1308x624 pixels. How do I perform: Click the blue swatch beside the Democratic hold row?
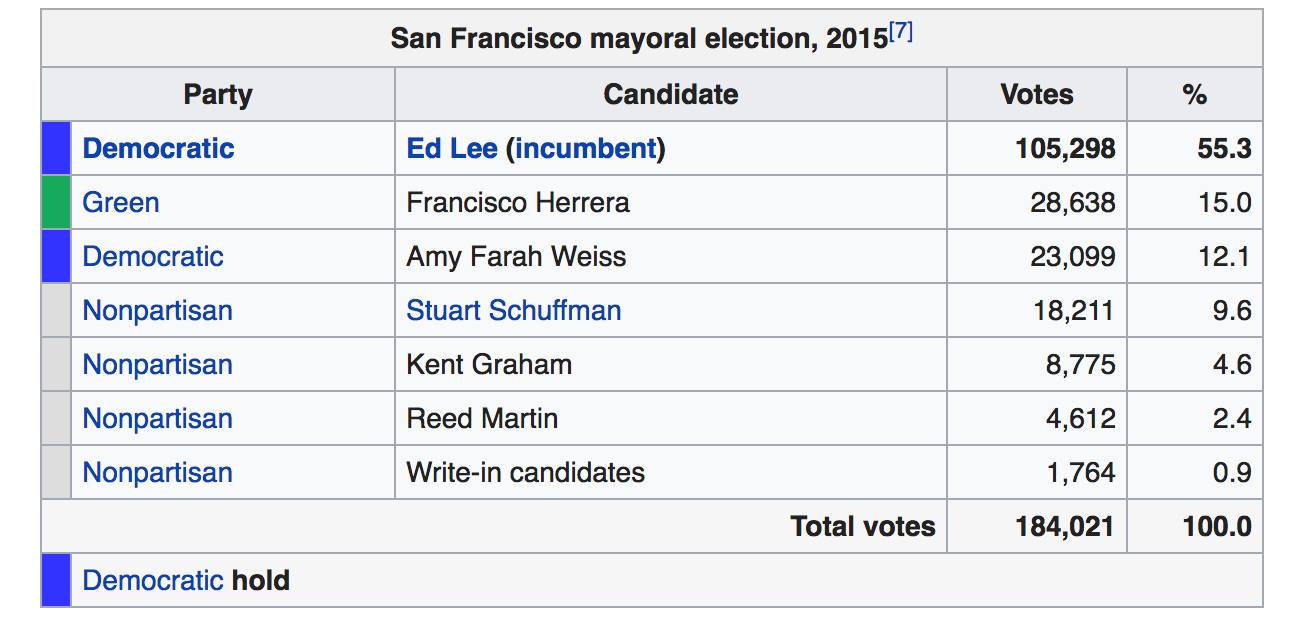click(x=56, y=581)
